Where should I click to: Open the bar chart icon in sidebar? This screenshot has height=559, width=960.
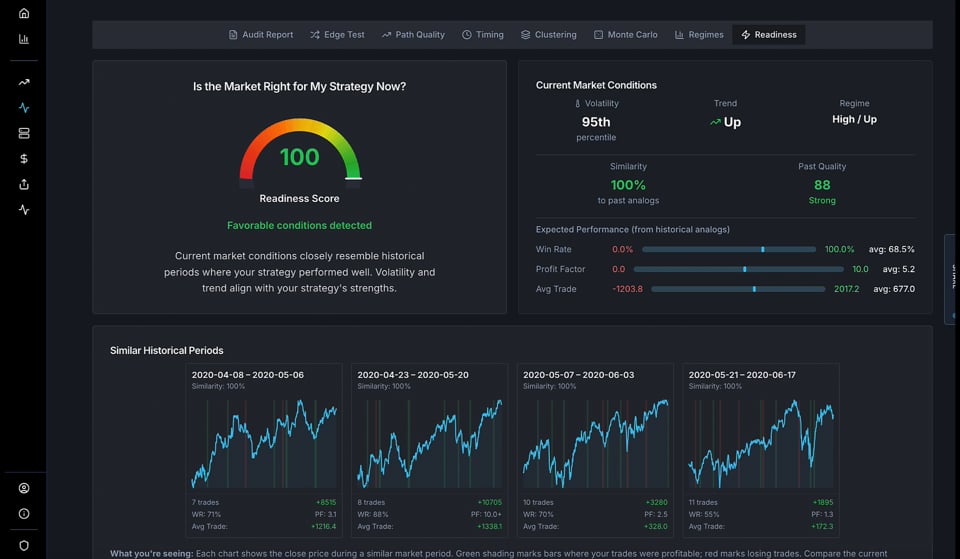[24, 39]
